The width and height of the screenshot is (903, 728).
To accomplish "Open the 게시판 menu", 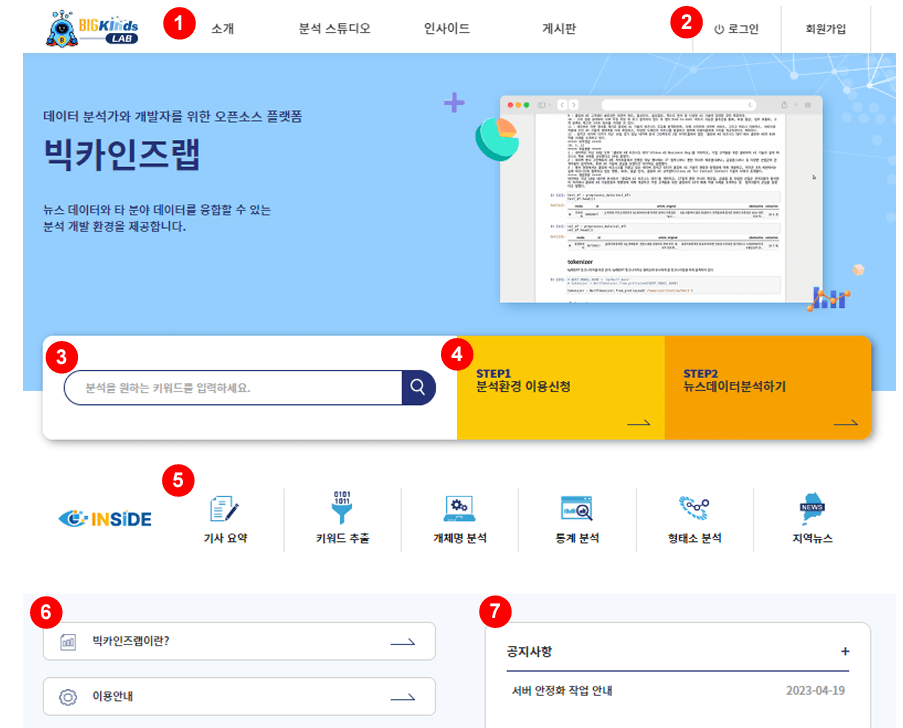I will [559, 28].
